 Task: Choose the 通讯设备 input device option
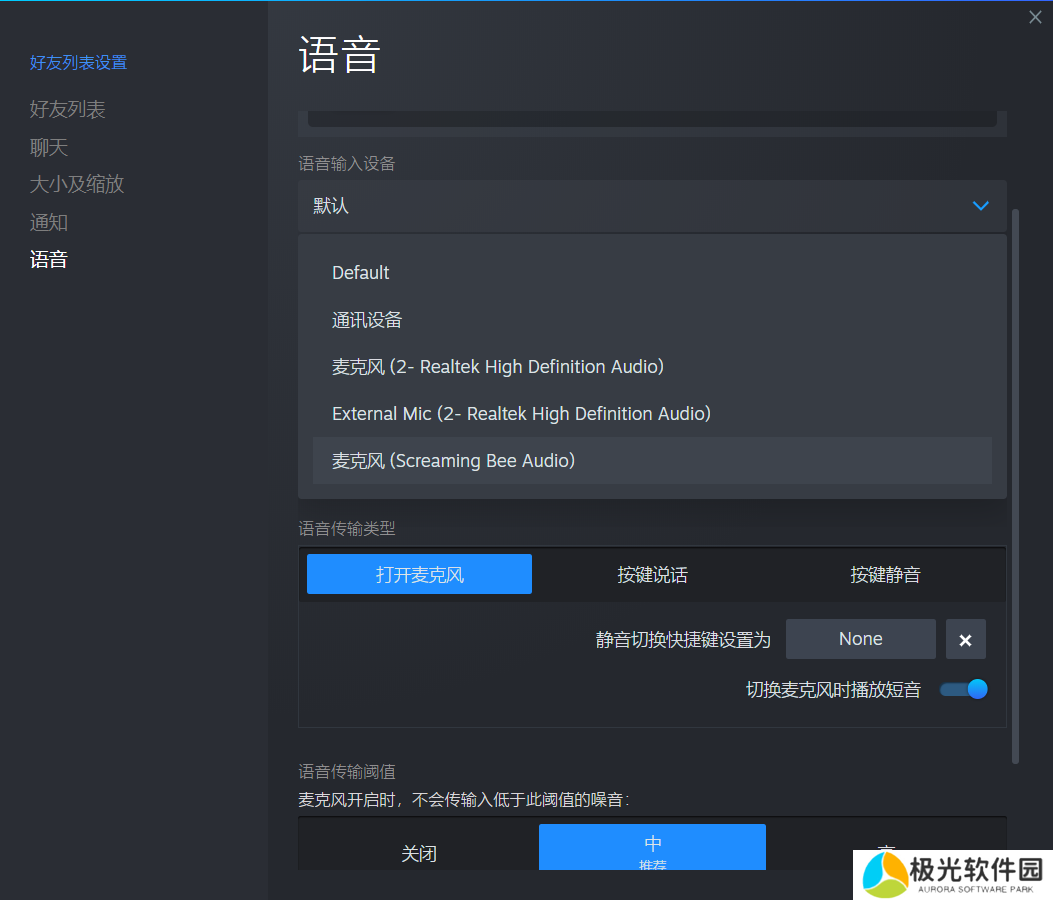pyautogui.click(x=652, y=320)
